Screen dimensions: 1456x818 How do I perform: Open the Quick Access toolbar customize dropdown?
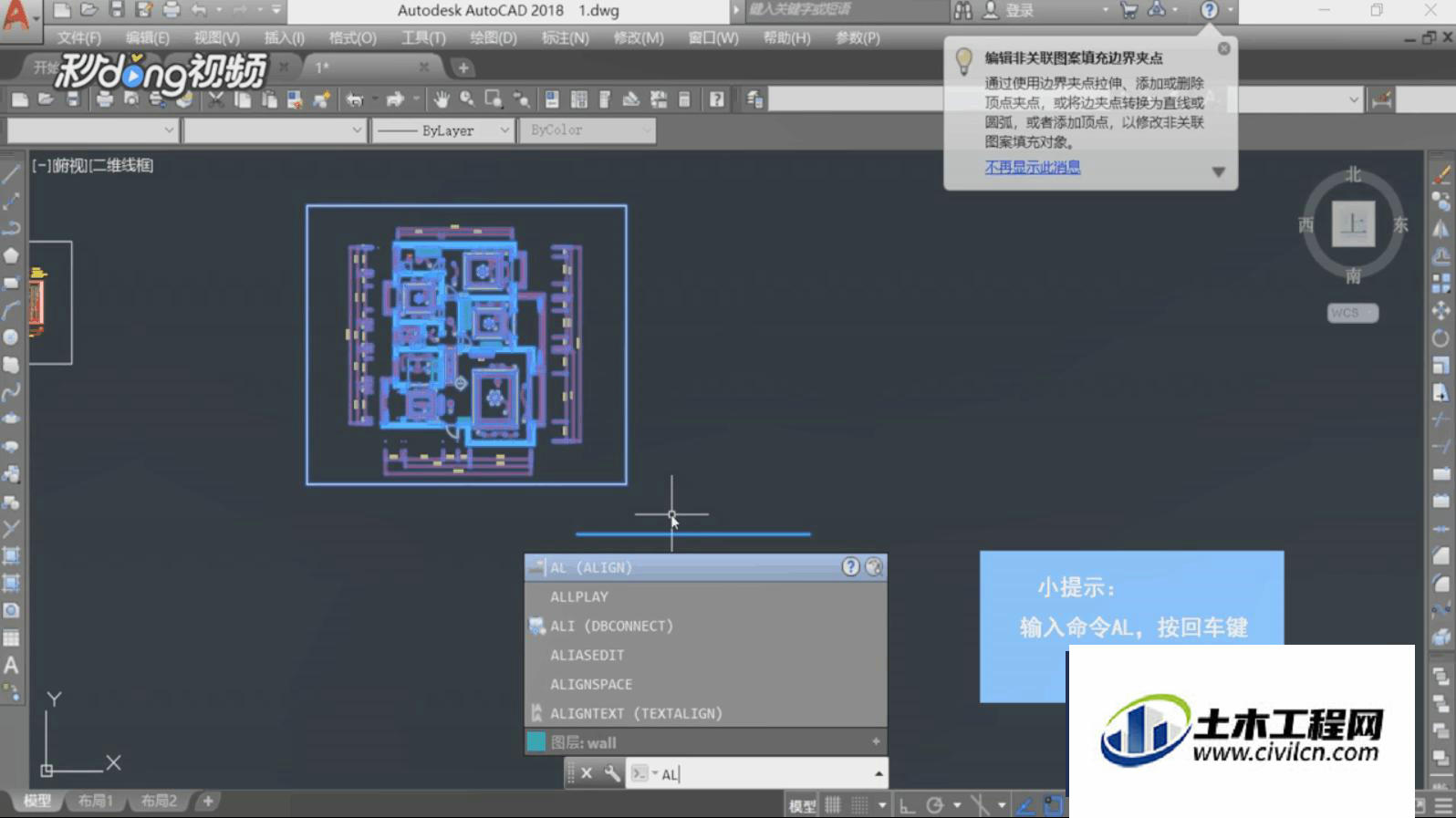click(276, 10)
